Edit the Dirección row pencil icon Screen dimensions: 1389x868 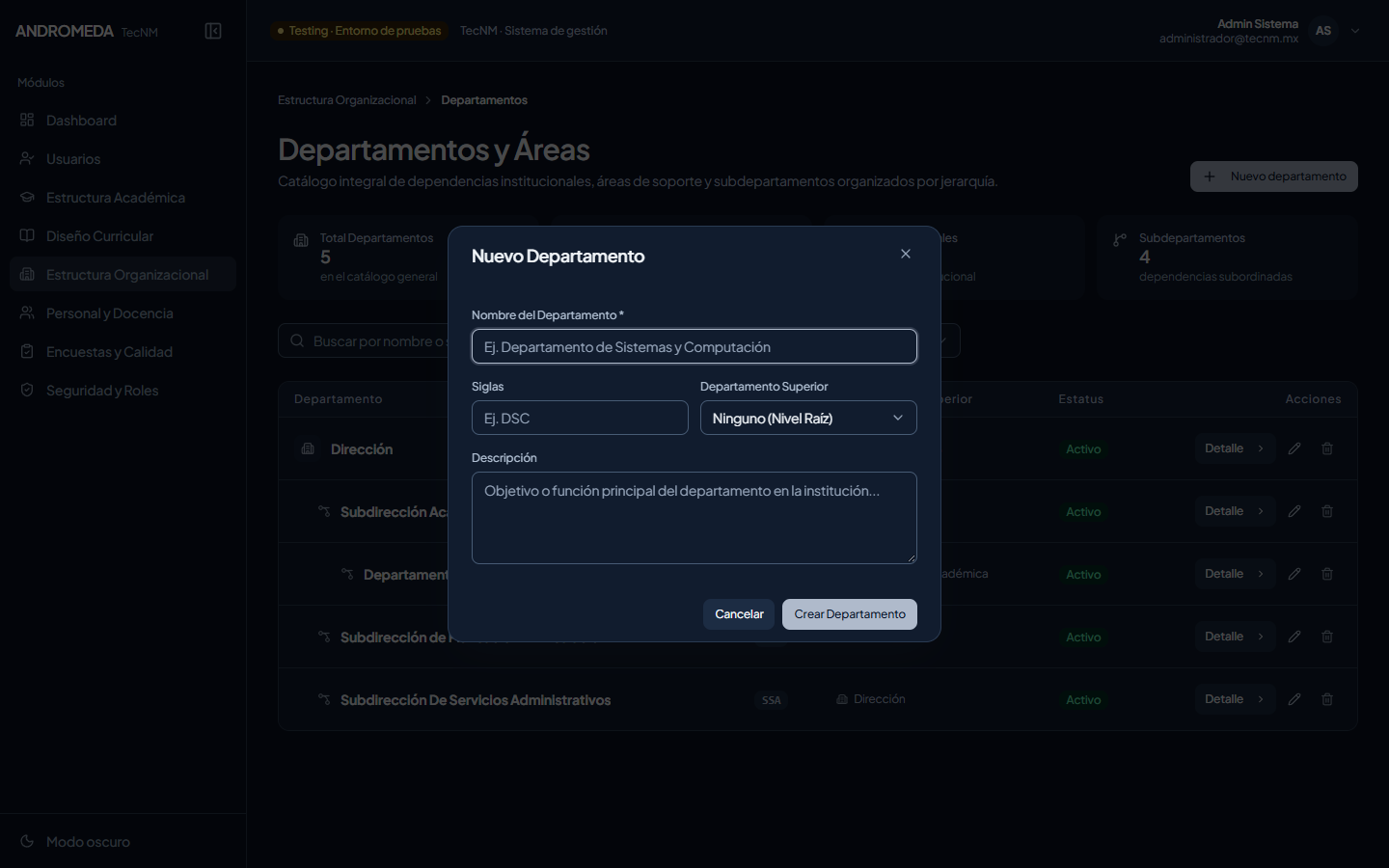coord(1294,448)
